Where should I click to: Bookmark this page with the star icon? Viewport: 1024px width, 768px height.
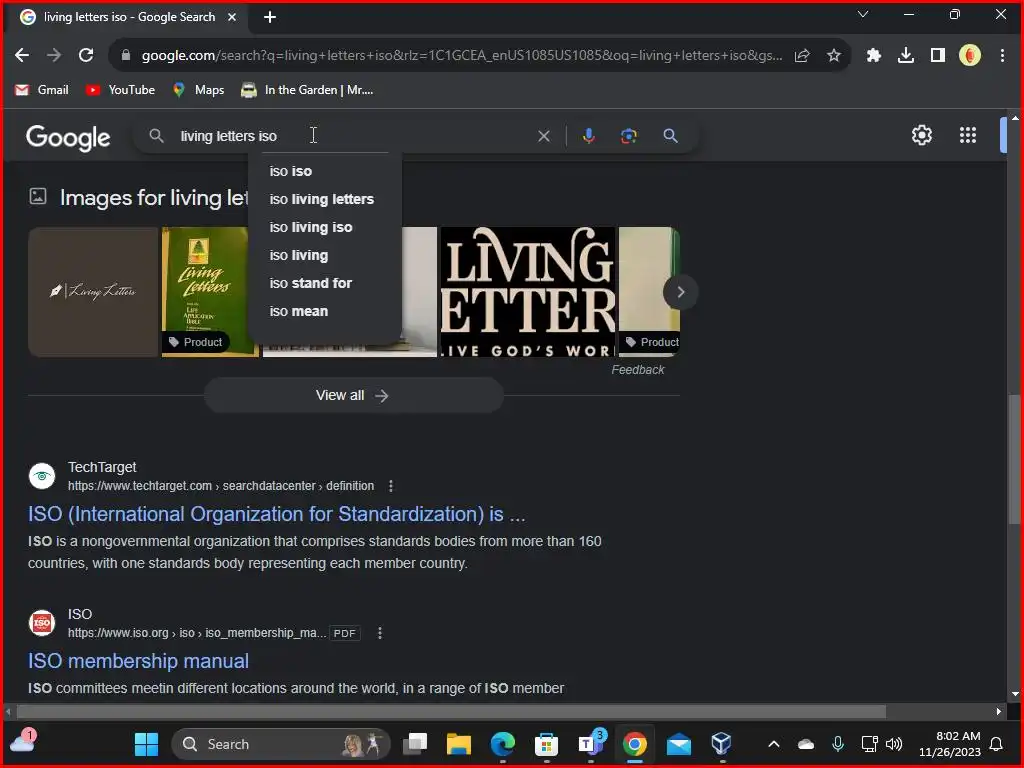point(833,56)
